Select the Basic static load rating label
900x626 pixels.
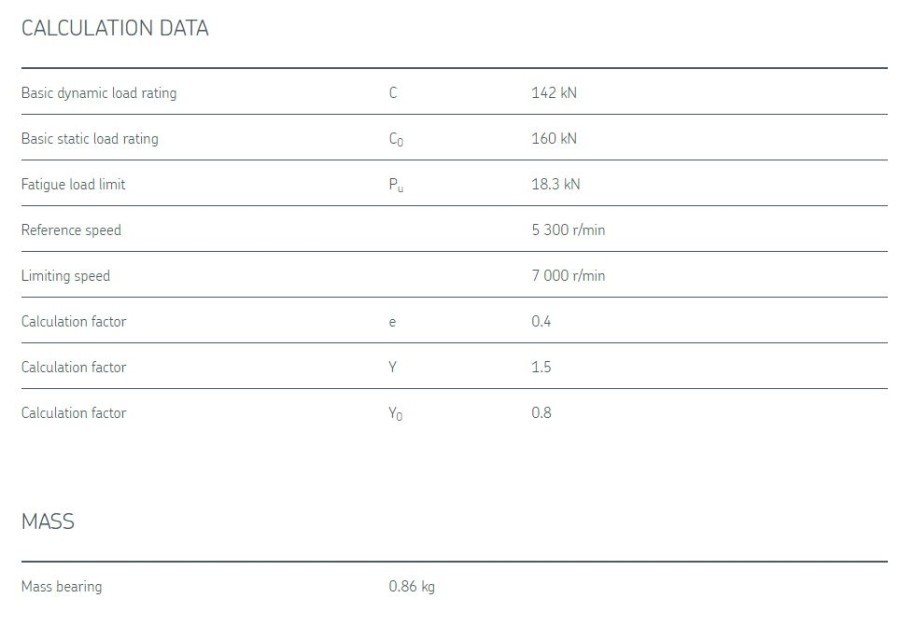tap(90, 139)
